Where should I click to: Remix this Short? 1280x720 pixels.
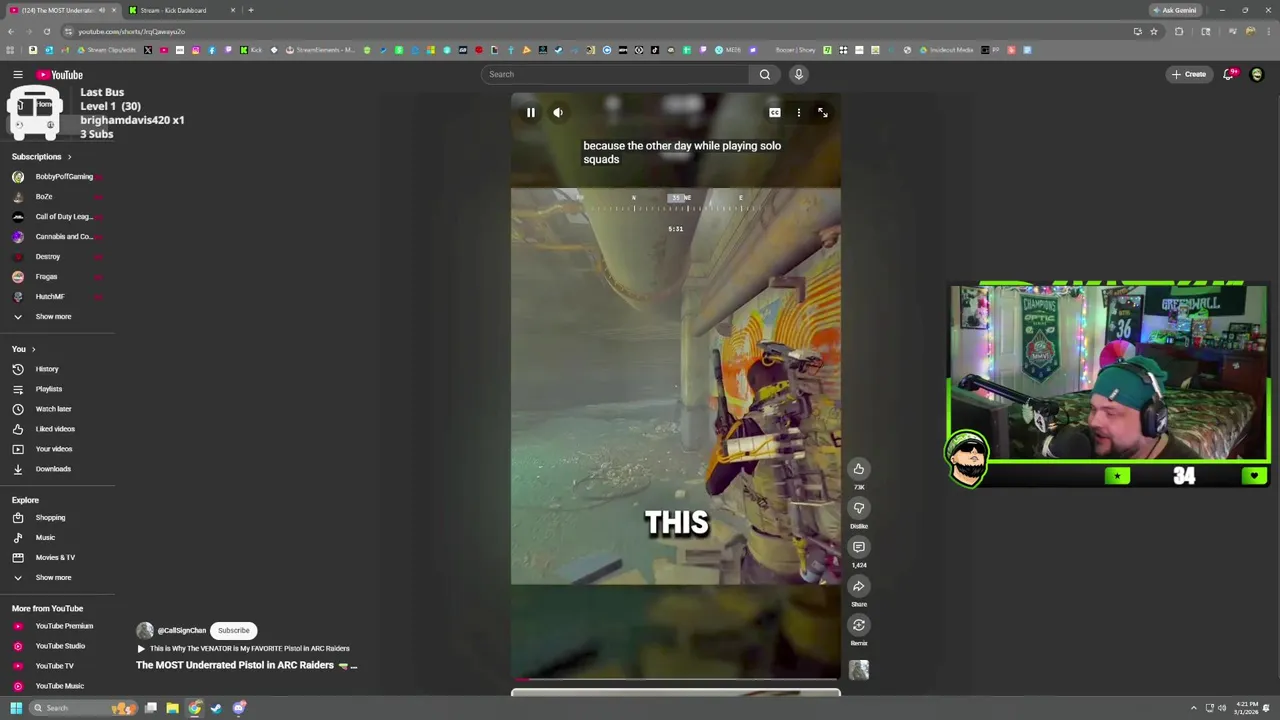click(x=859, y=625)
